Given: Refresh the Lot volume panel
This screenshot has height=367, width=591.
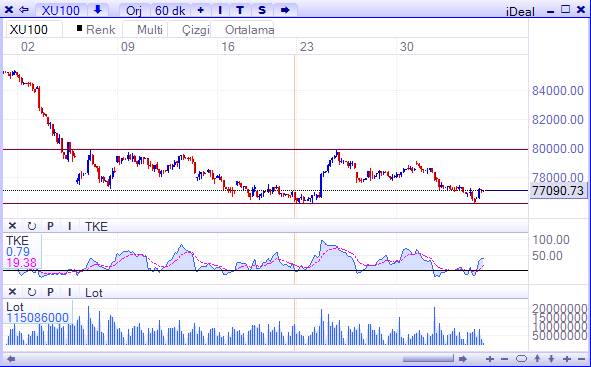Looking at the screenshot, I should pyautogui.click(x=32, y=292).
